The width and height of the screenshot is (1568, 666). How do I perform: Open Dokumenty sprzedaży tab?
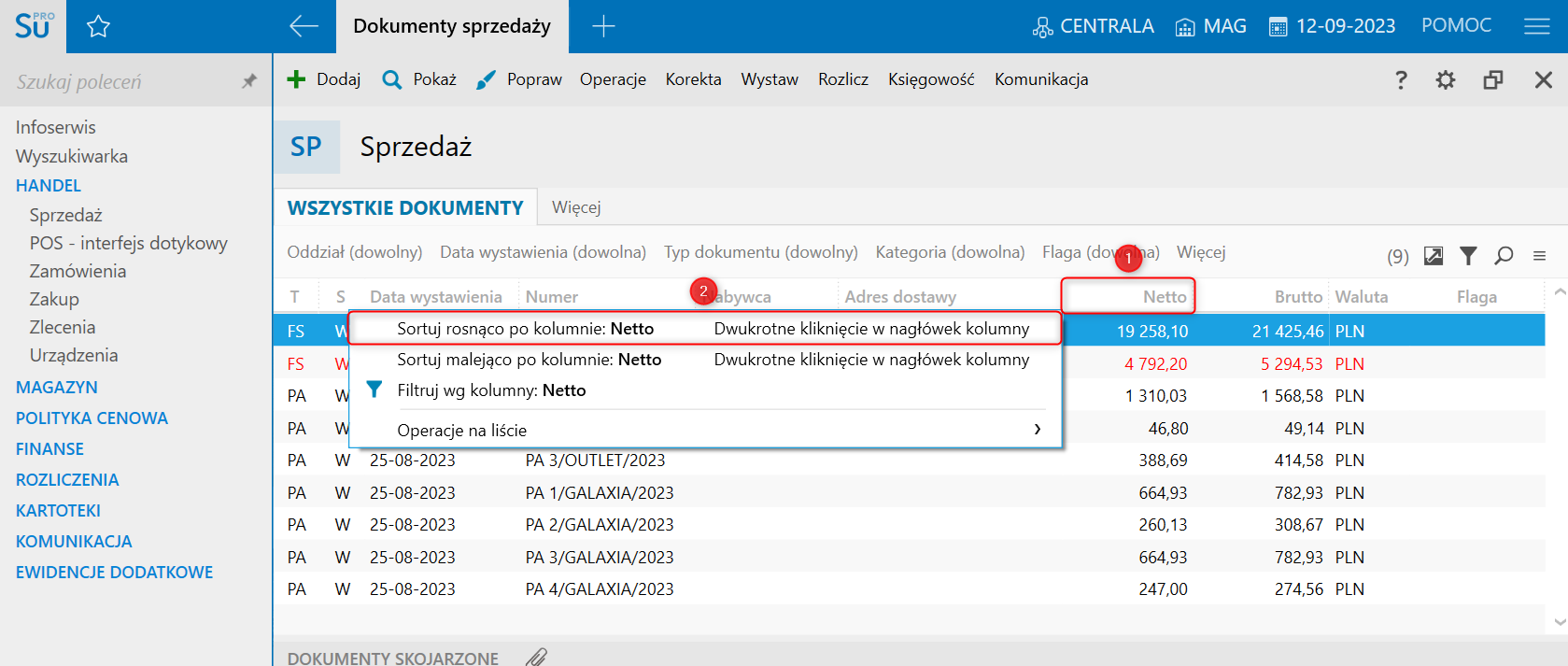[452, 26]
